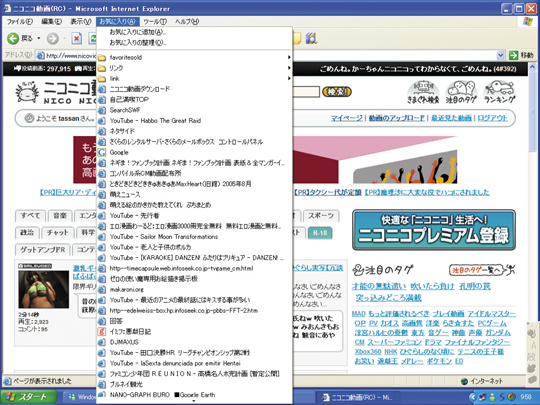Click the Windows スタート button
The height and width of the screenshot is (405, 540).
point(29,397)
